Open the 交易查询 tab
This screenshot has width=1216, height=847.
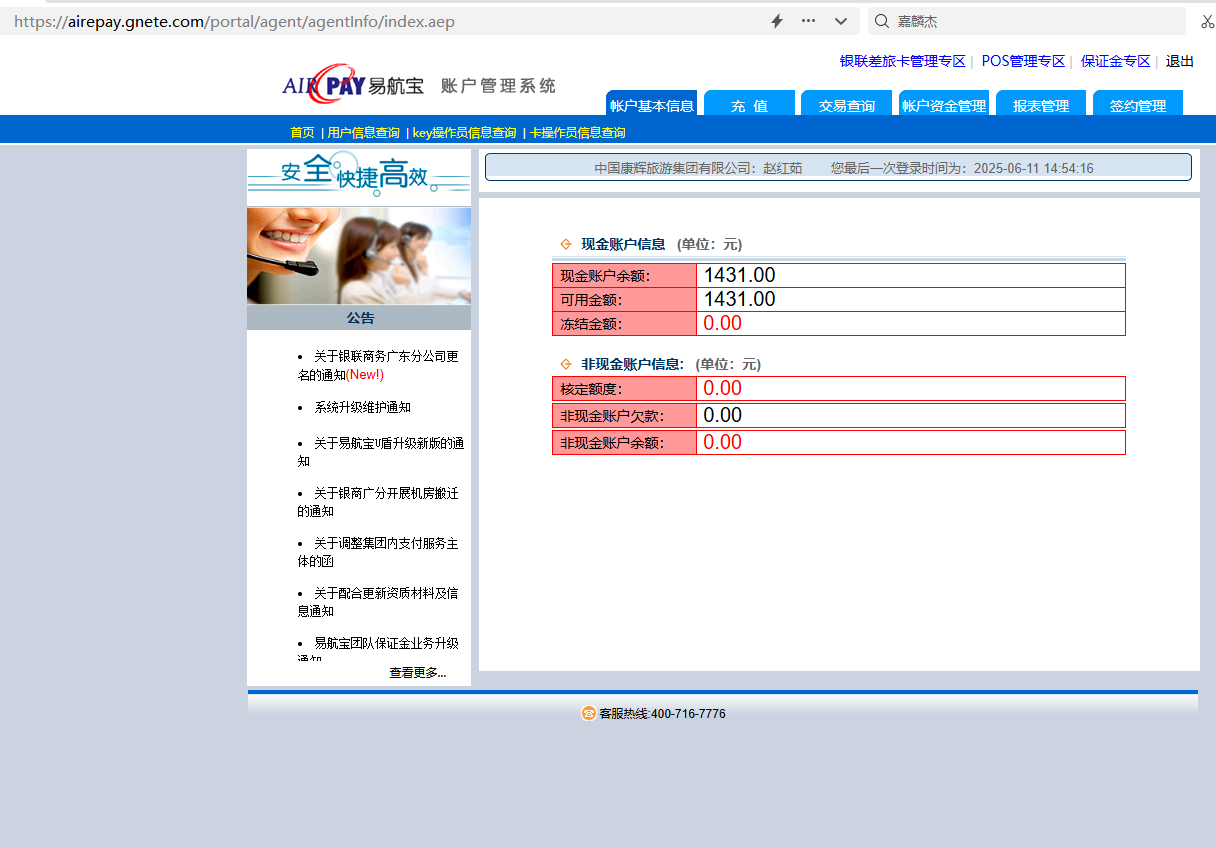[846, 105]
